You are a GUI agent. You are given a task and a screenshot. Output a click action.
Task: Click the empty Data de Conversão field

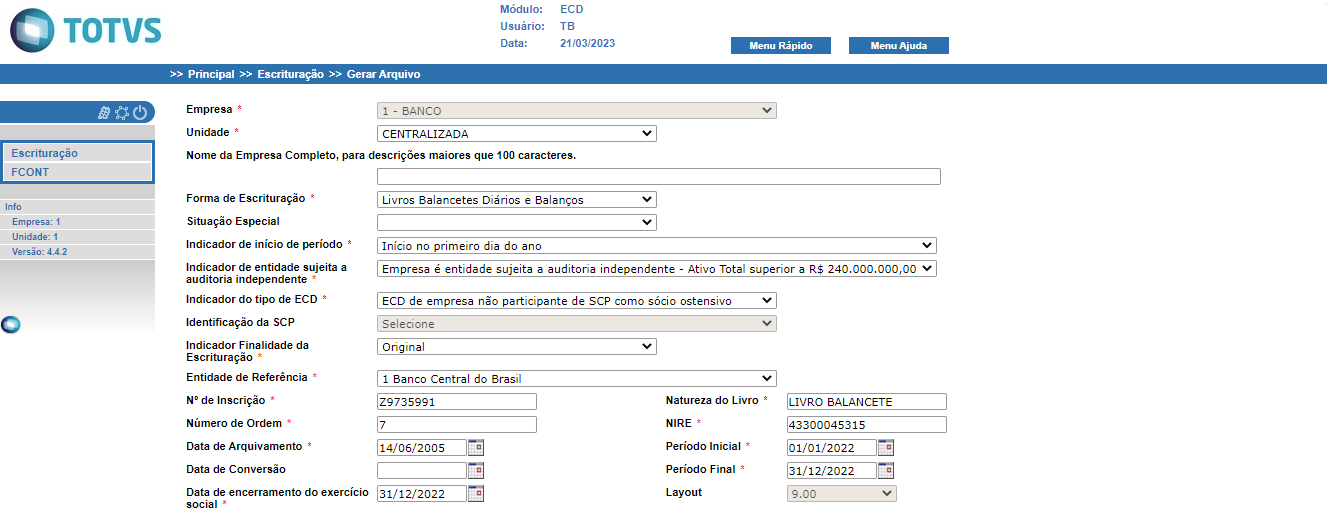click(422, 470)
